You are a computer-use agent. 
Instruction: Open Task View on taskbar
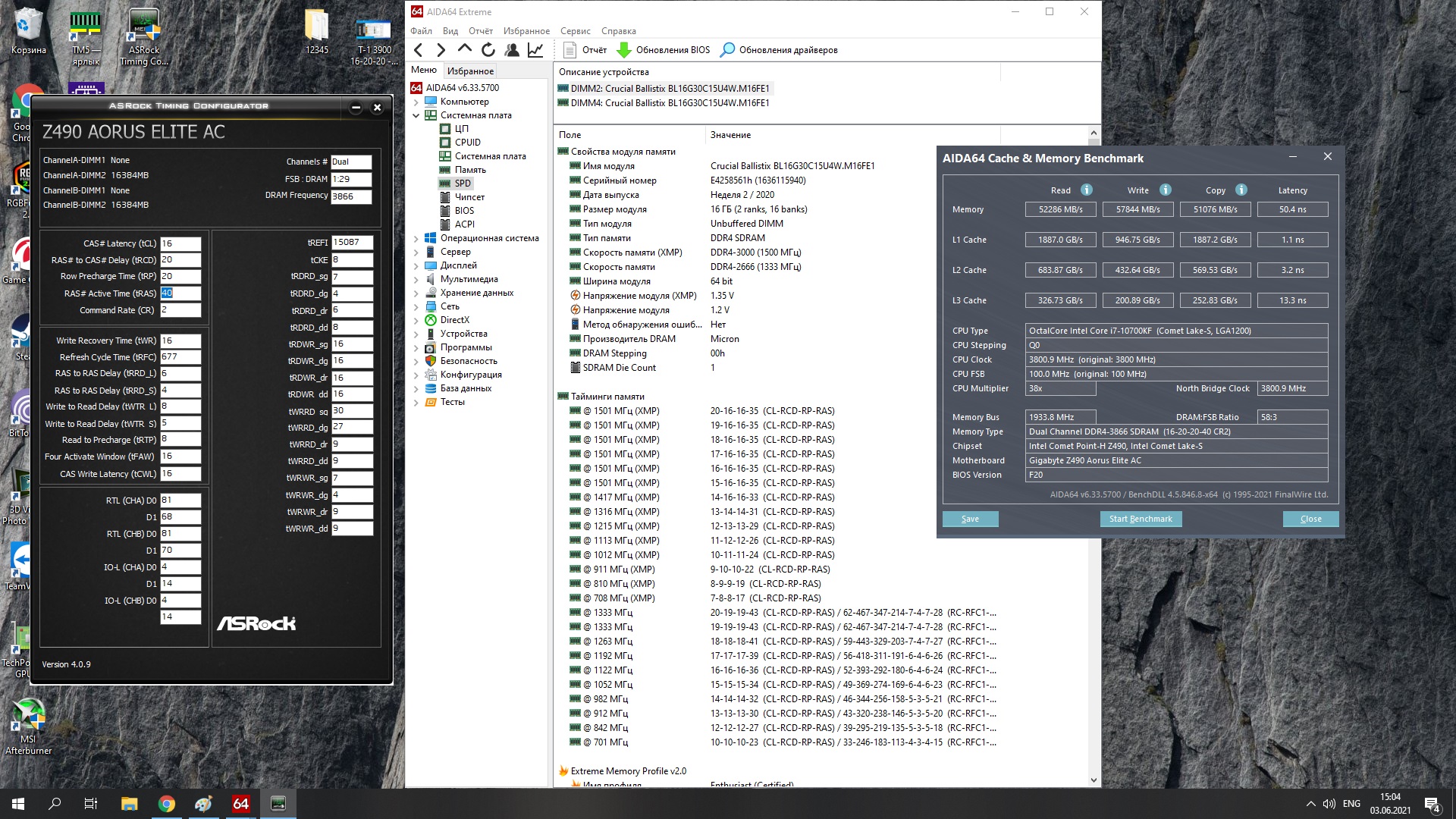point(91,804)
